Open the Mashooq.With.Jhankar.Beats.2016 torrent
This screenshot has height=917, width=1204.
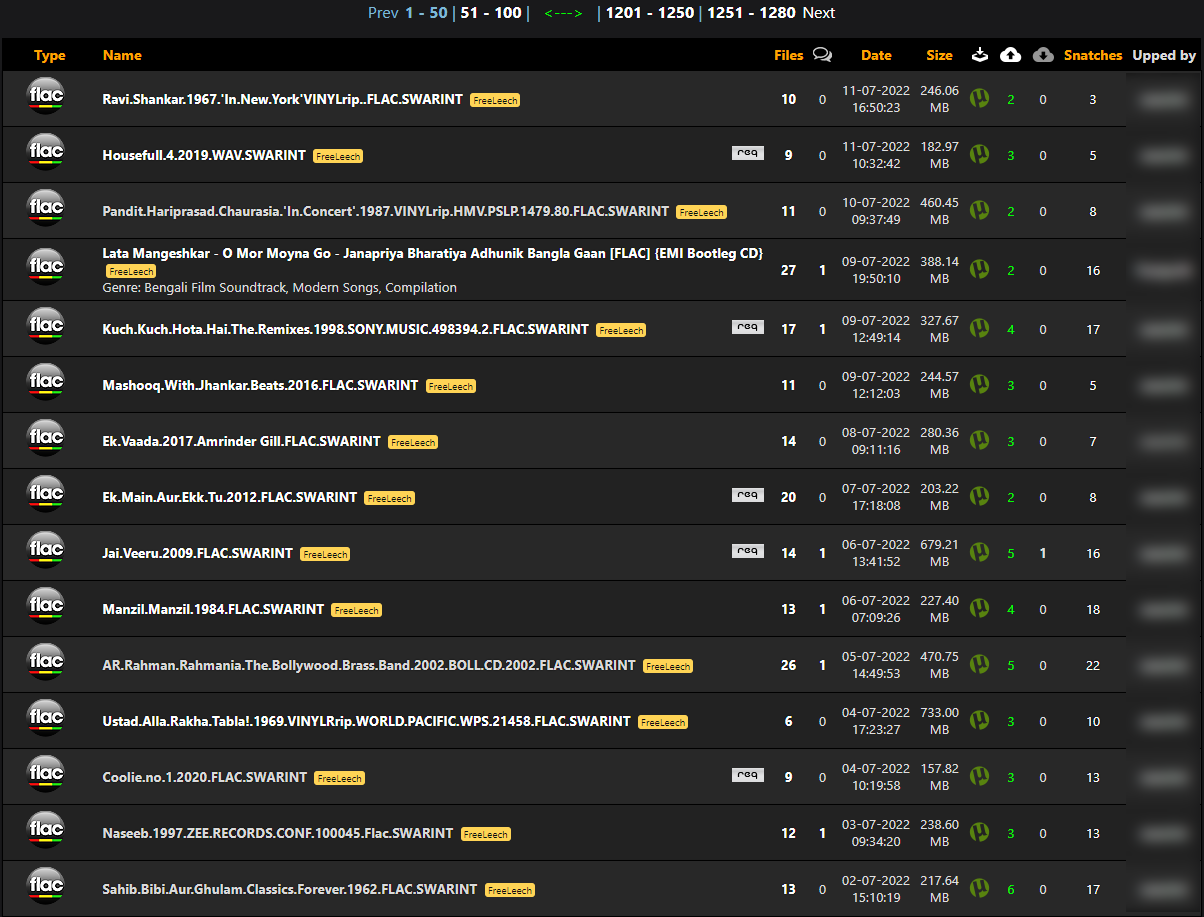point(260,385)
